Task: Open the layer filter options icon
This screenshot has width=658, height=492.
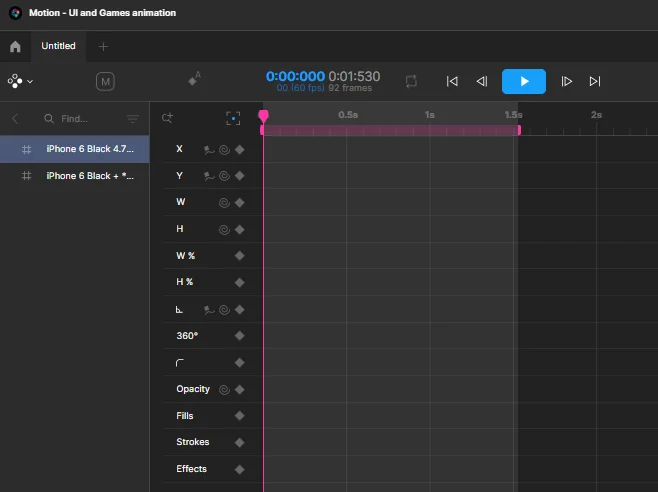Action: tap(133, 119)
